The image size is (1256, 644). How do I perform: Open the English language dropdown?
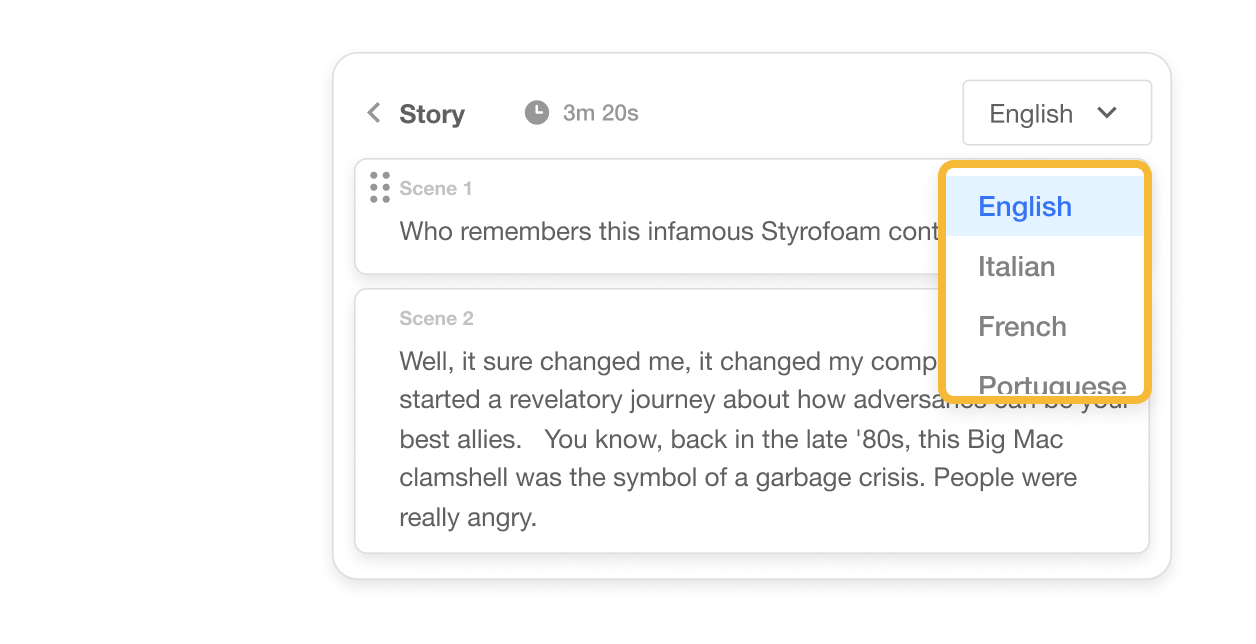pyautogui.click(x=1057, y=113)
